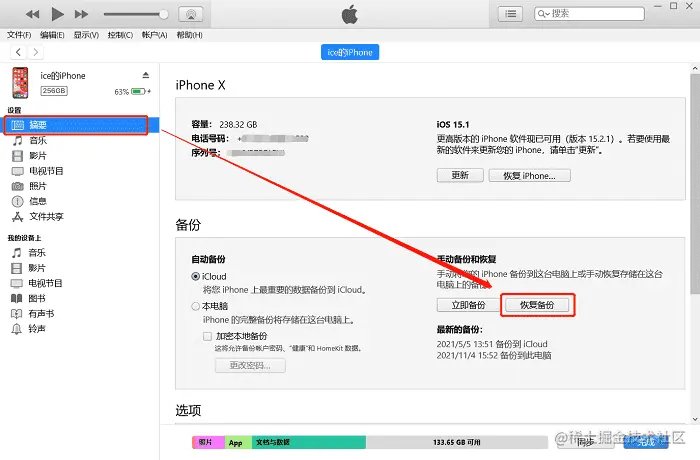The height and width of the screenshot is (460, 700).
Task: Open the 帮助(H) menu
Action: (x=189, y=35)
